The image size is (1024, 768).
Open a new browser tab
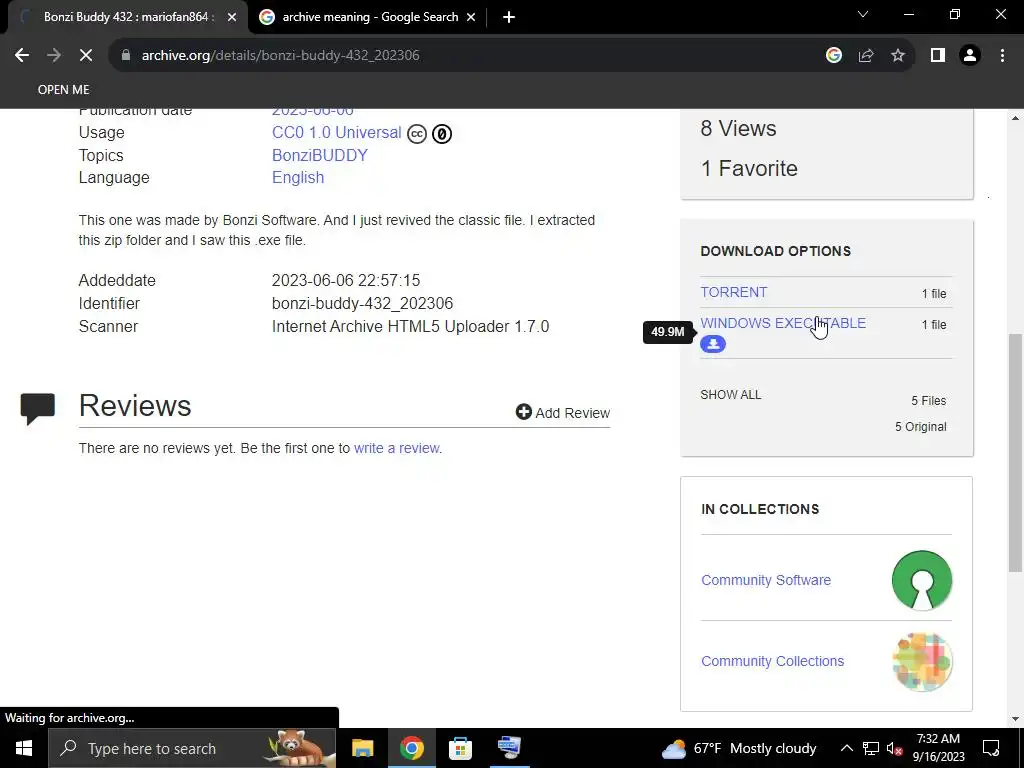click(509, 17)
